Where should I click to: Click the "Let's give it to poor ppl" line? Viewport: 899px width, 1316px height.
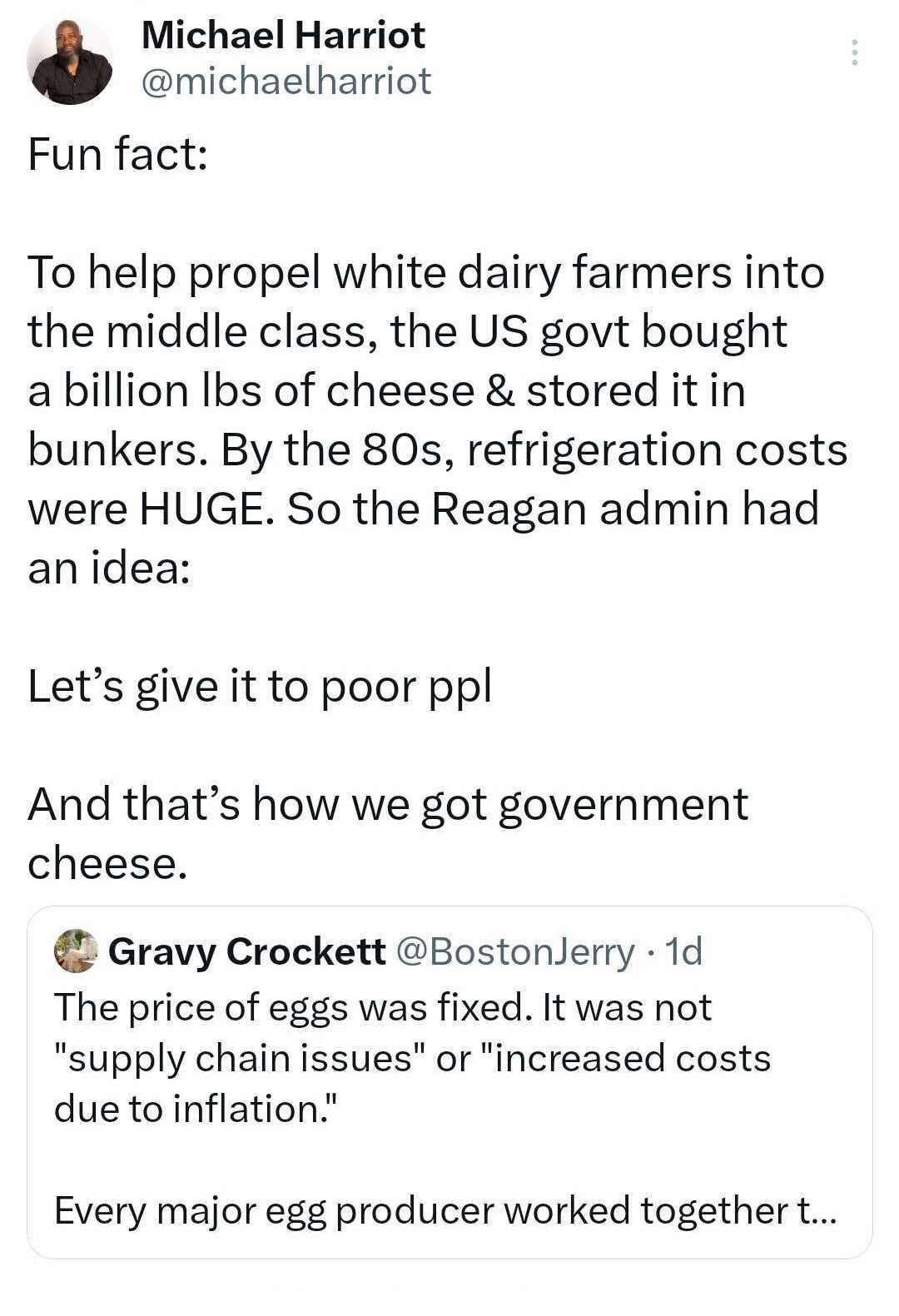point(260,687)
